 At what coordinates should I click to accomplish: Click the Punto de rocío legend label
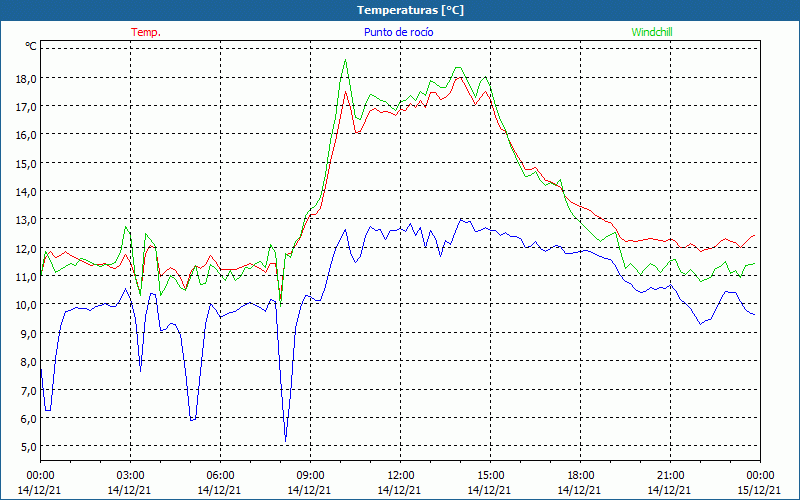point(399,32)
